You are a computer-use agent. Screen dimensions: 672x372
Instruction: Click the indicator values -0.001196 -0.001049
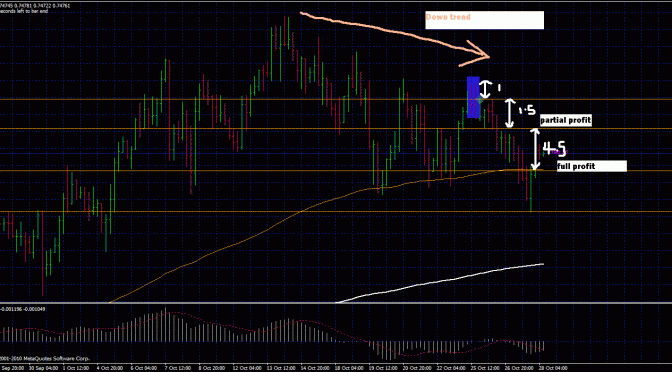click(23, 309)
